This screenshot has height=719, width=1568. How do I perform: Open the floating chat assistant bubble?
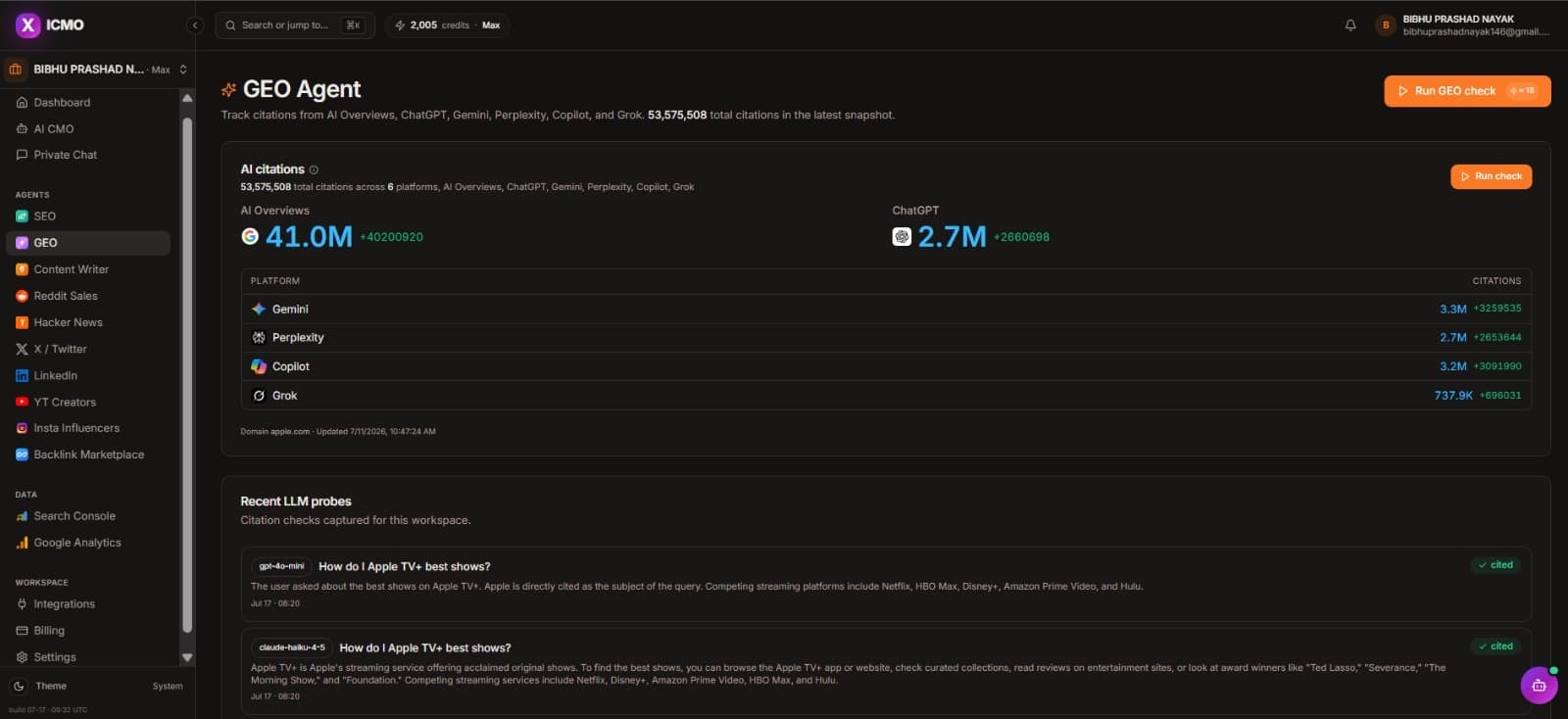click(x=1539, y=685)
